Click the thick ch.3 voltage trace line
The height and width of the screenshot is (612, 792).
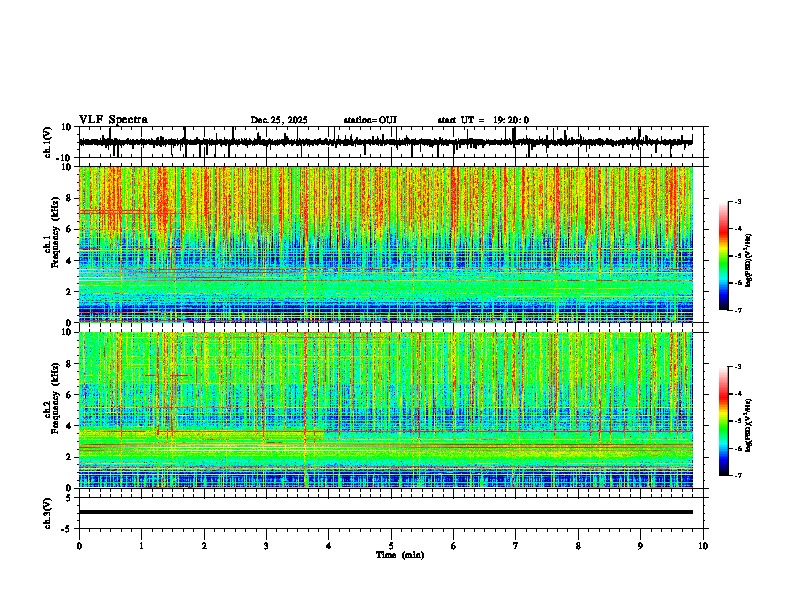point(385,512)
